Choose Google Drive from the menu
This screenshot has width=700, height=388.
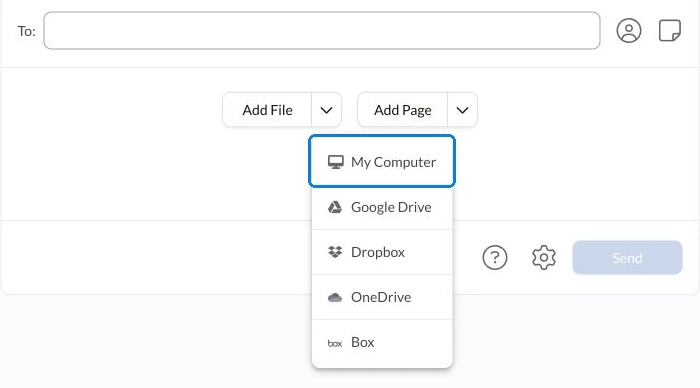pyautogui.click(x=382, y=207)
